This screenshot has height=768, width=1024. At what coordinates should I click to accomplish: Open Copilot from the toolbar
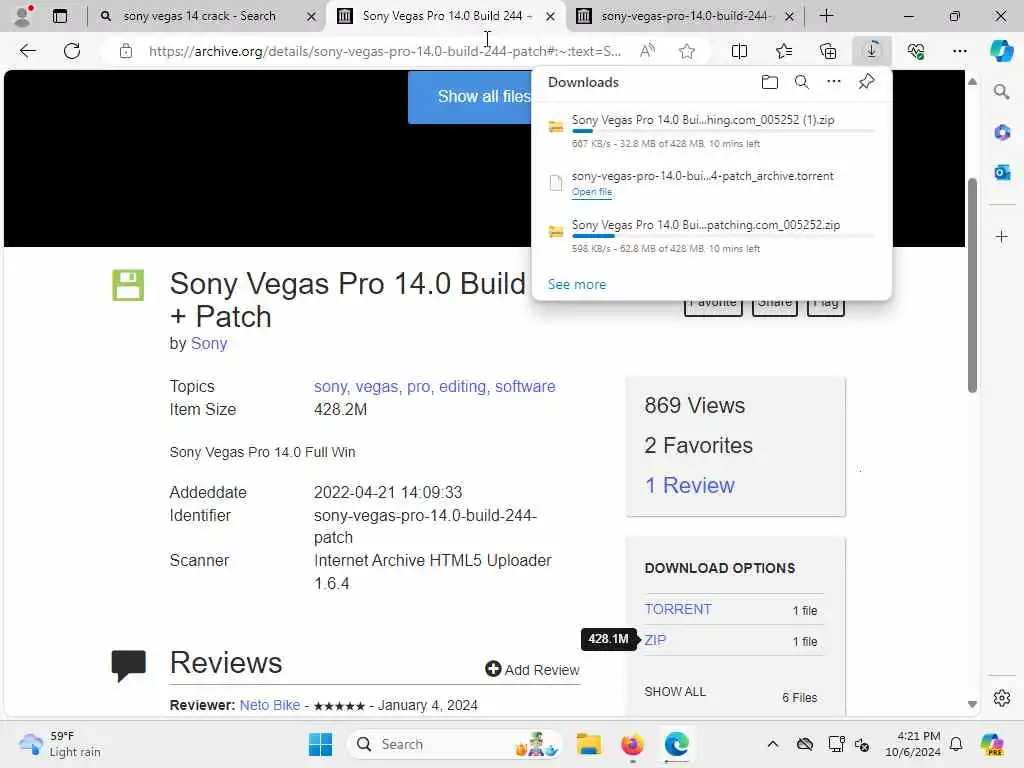[x=1001, y=51]
